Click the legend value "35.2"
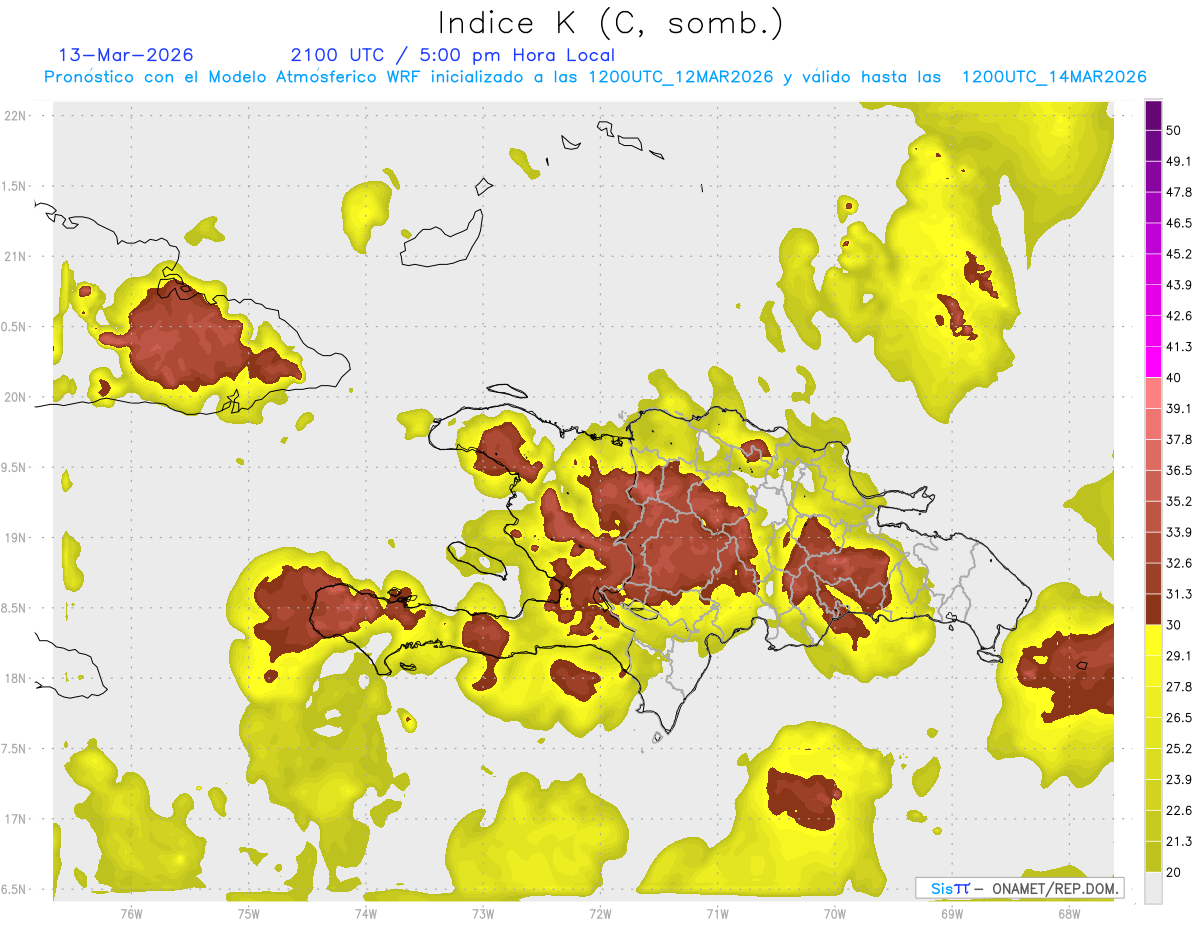The width and height of the screenshot is (1200, 927). (1179, 501)
